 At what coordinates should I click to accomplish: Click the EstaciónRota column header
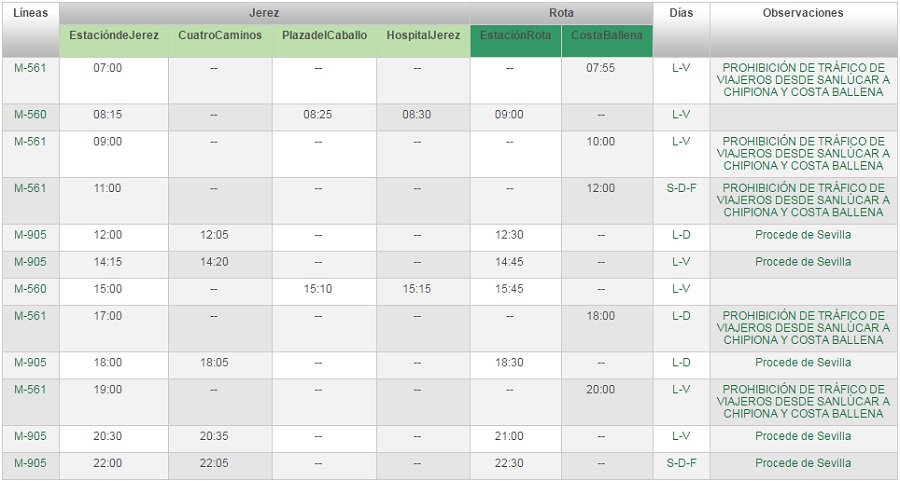[x=515, y=36]
